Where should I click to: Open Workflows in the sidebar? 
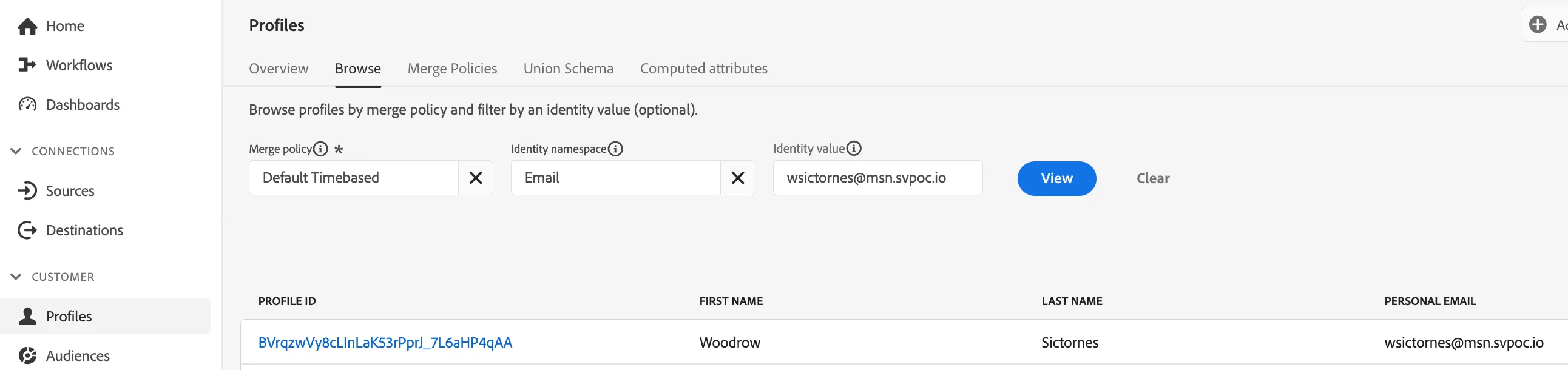tap(79, 65)
